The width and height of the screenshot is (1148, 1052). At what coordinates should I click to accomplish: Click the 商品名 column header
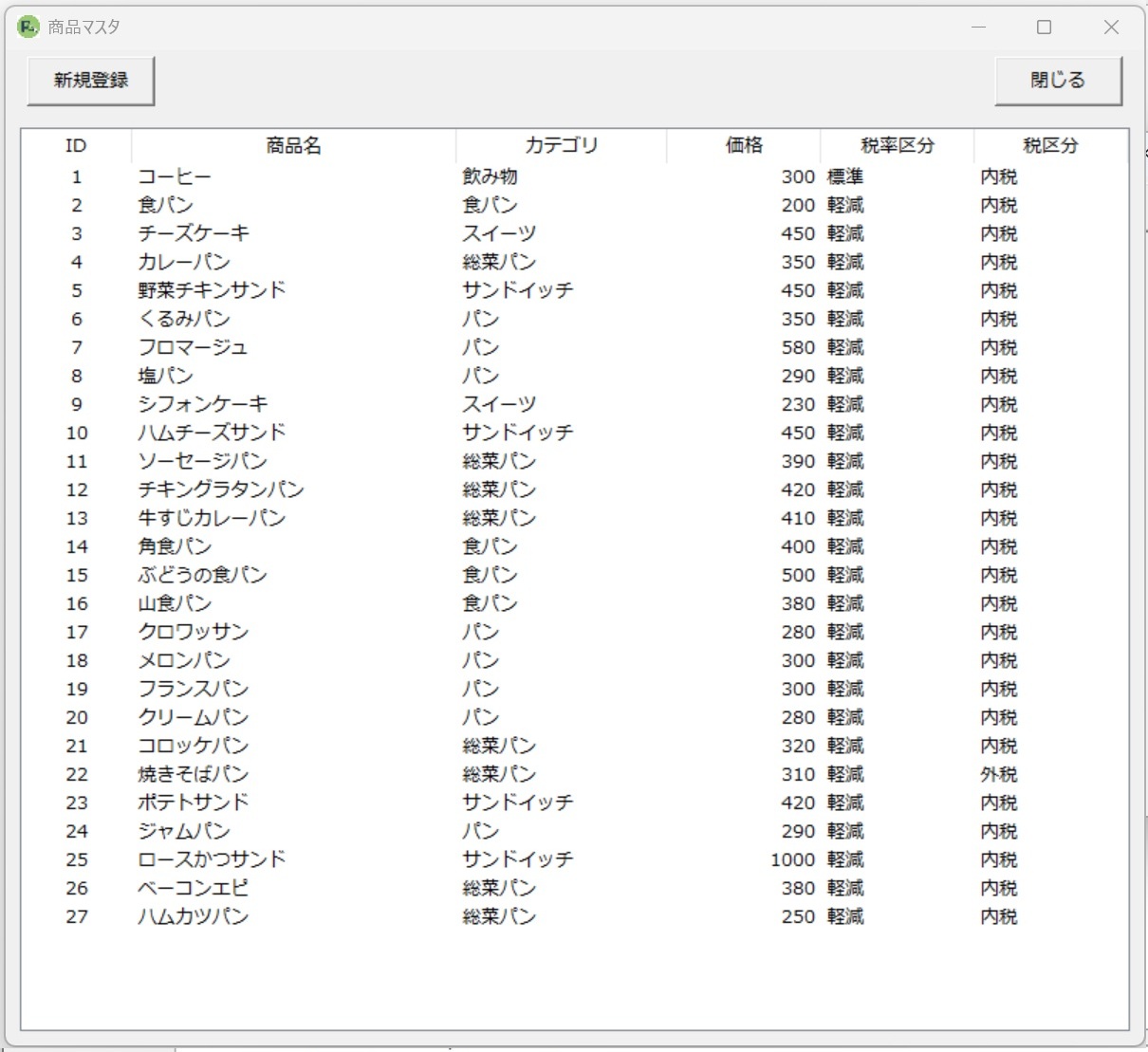click(x=293, y=146)
